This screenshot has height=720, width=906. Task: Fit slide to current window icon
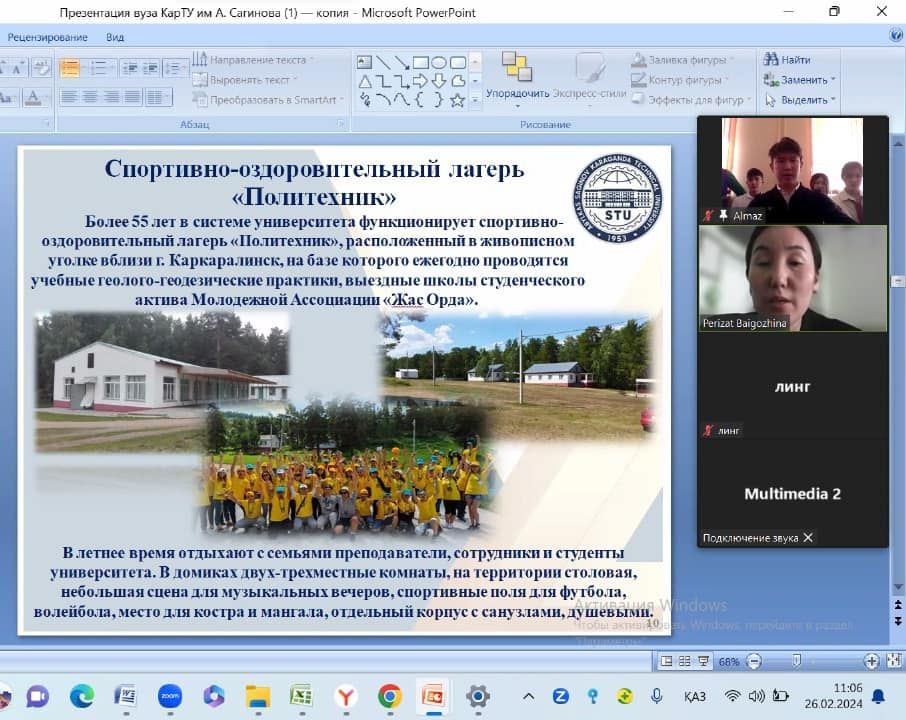892,661
